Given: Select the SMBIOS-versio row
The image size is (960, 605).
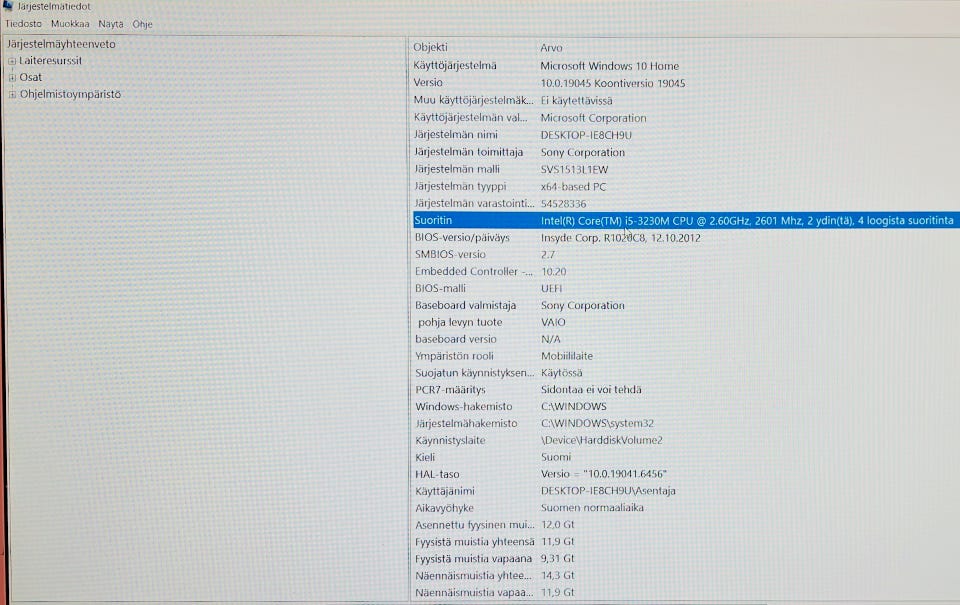Looking at the screenshot, I should 450,254.
